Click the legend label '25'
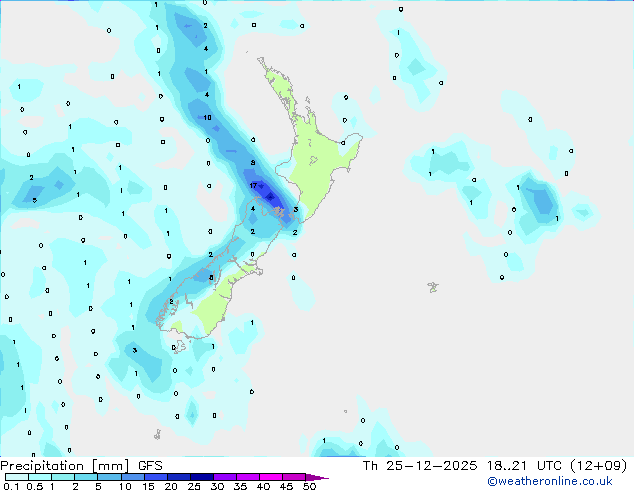This screenshot has width=634, height=490. click(194, 486)
